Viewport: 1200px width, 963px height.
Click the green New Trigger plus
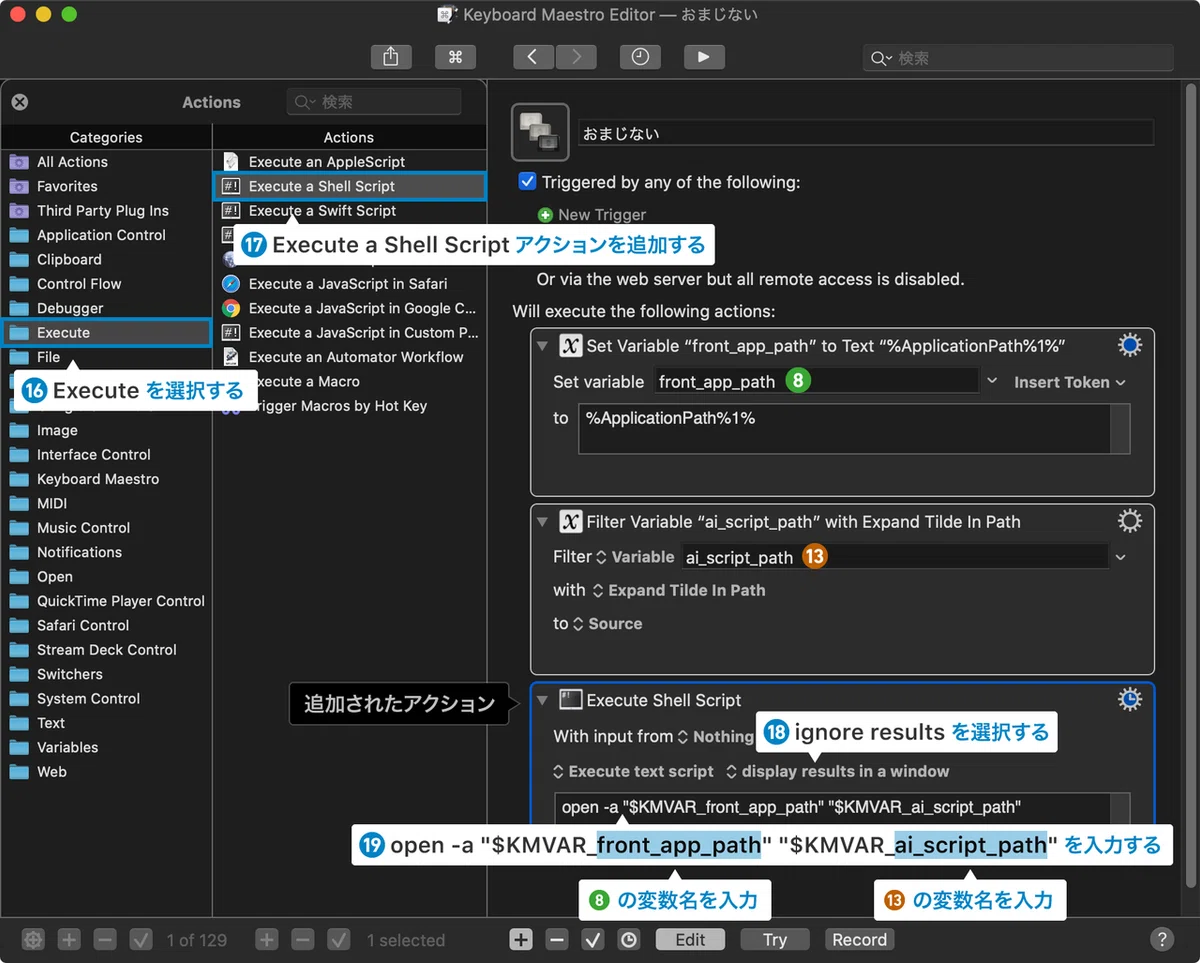(545, 215)
